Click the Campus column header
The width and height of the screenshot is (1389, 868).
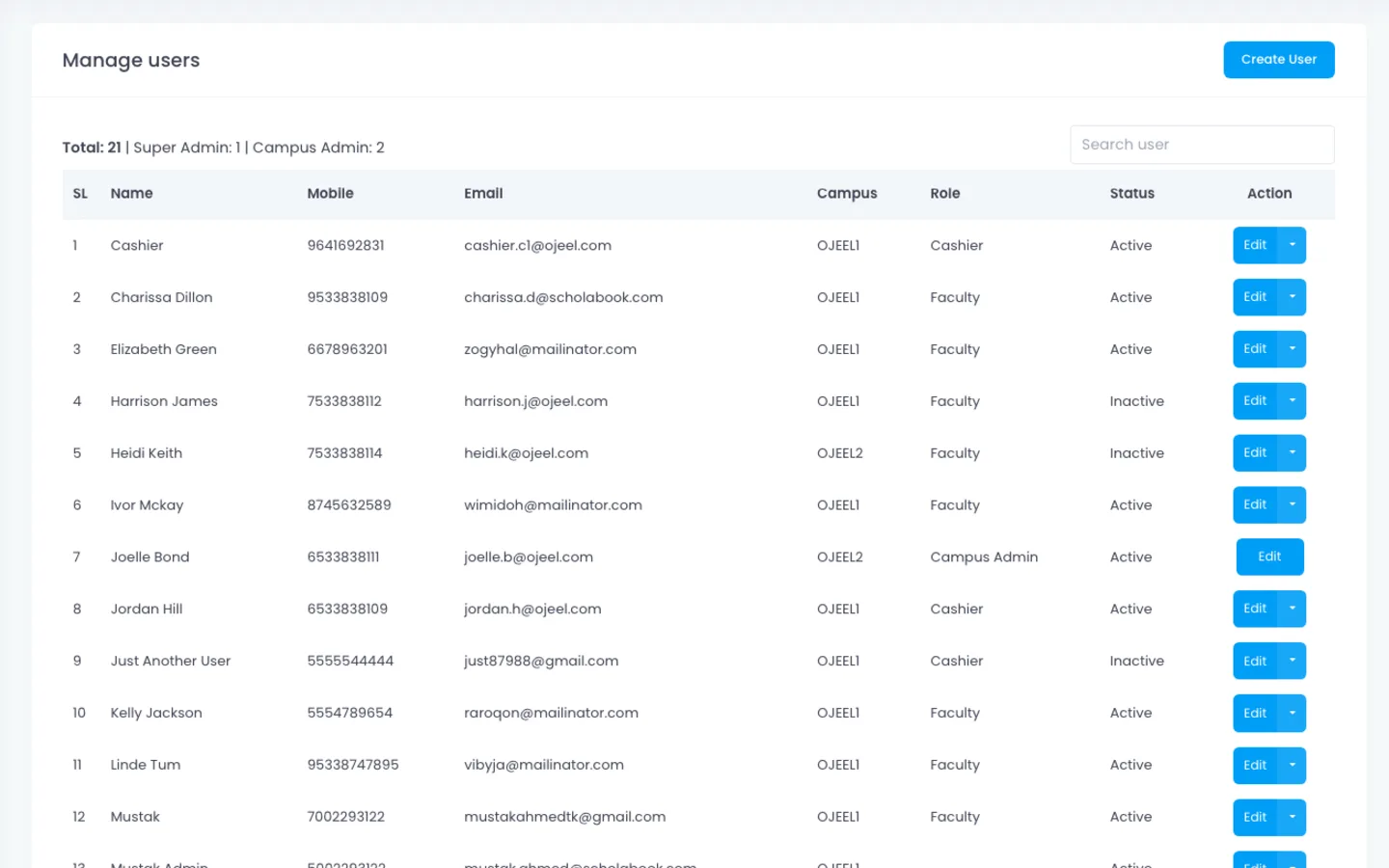pos(847,193)
